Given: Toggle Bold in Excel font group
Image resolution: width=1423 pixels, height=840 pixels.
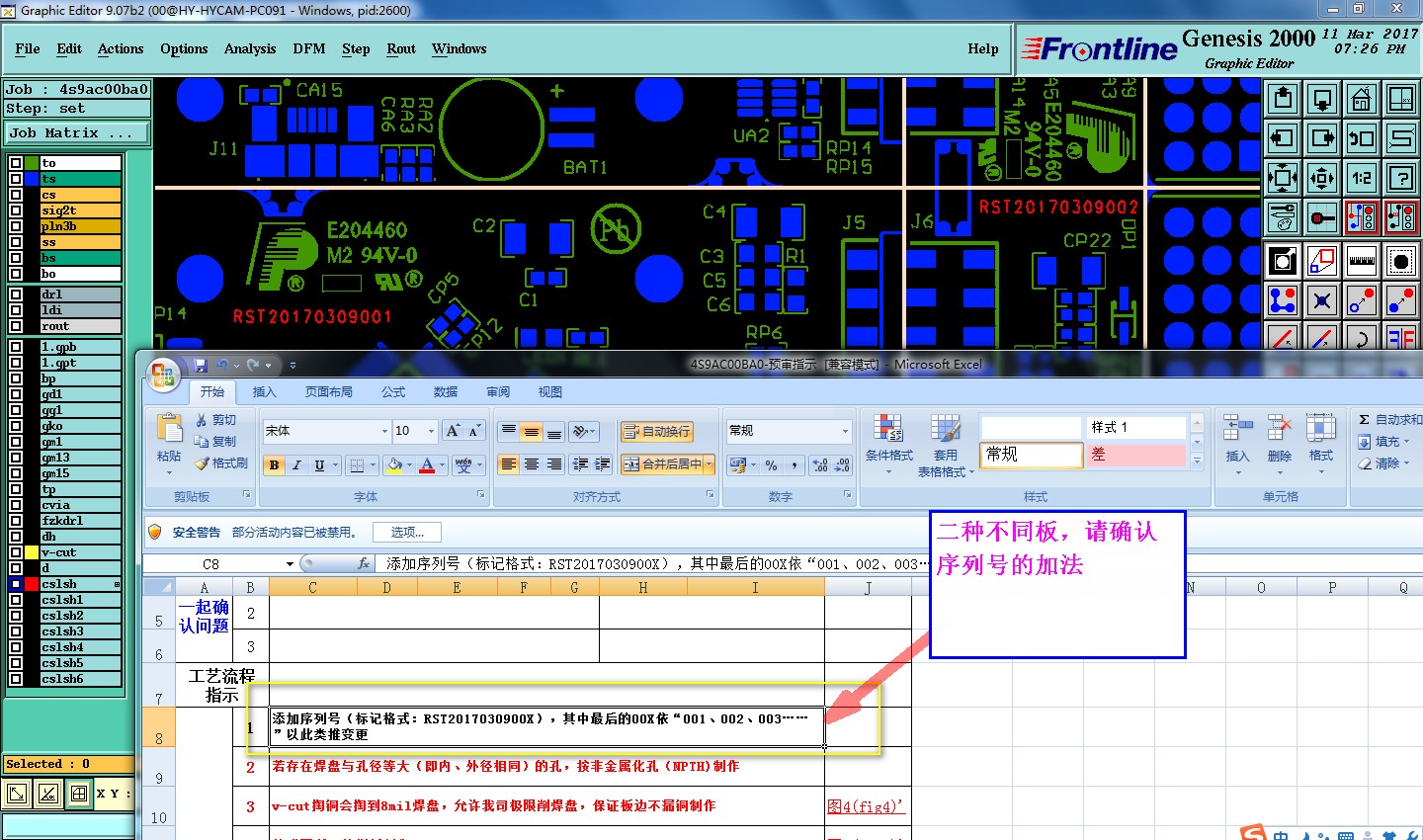Looking at the screenshot, I should (274, 464).
